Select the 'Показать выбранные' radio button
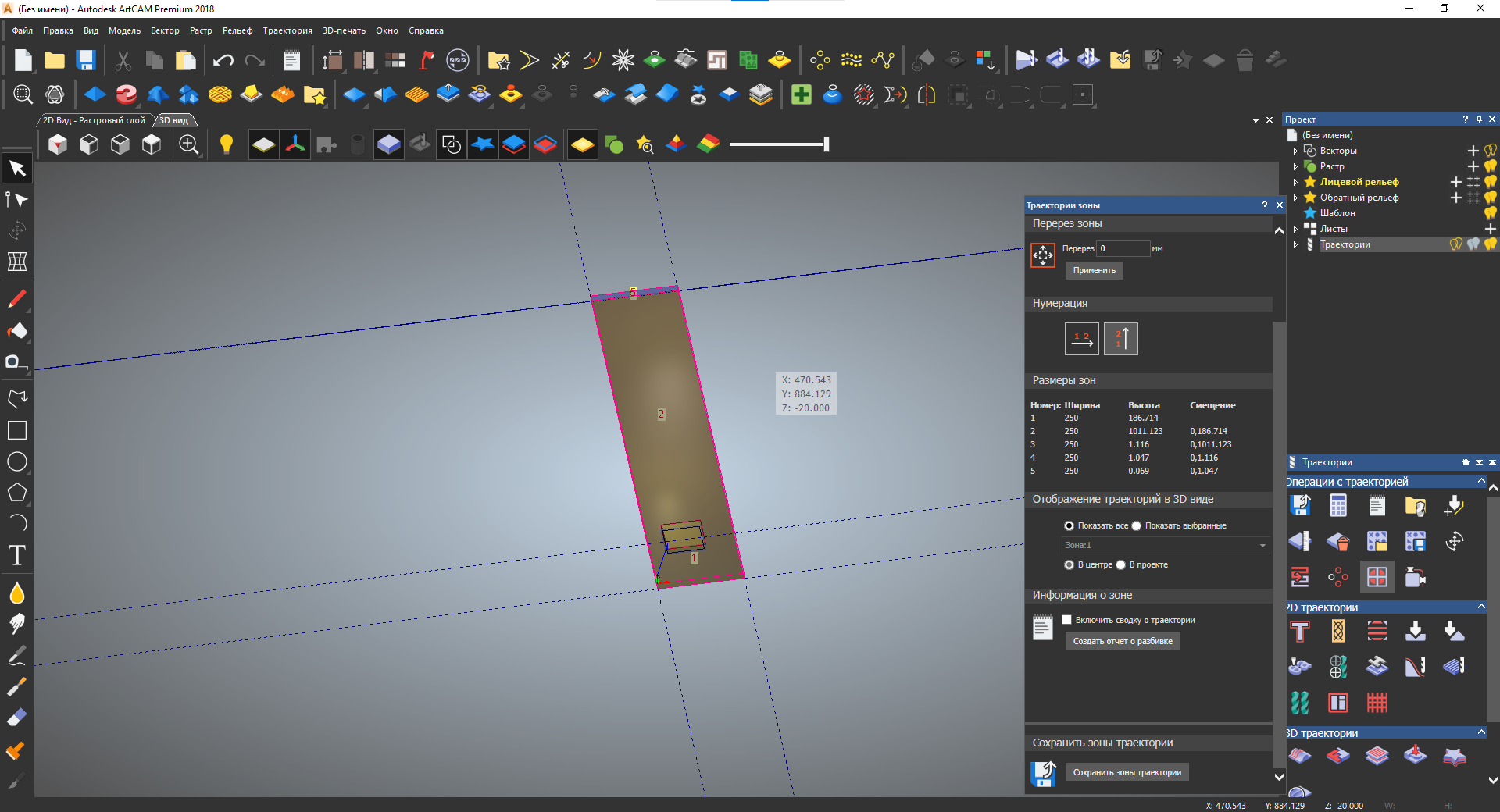1500x812 pixels. click(x=1137, y=526)
